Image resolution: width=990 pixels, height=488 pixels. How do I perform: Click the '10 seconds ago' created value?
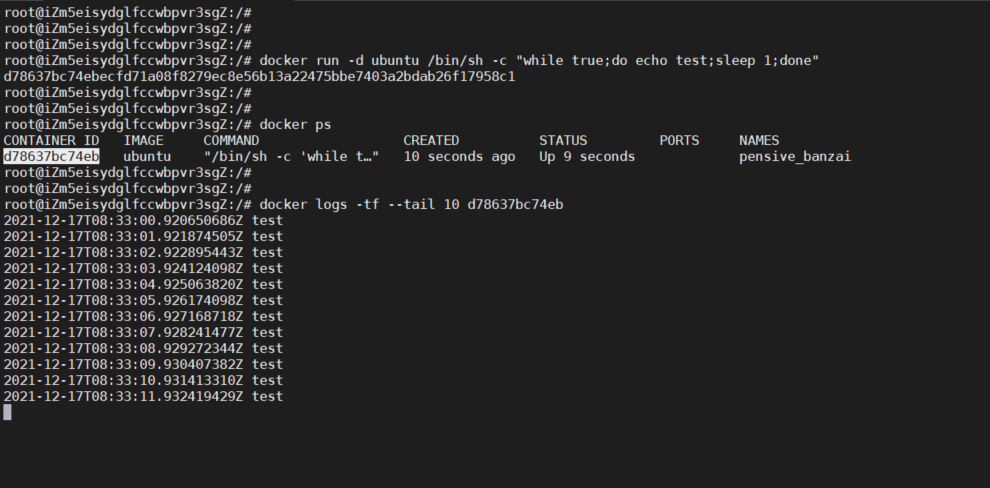point(459,156)
